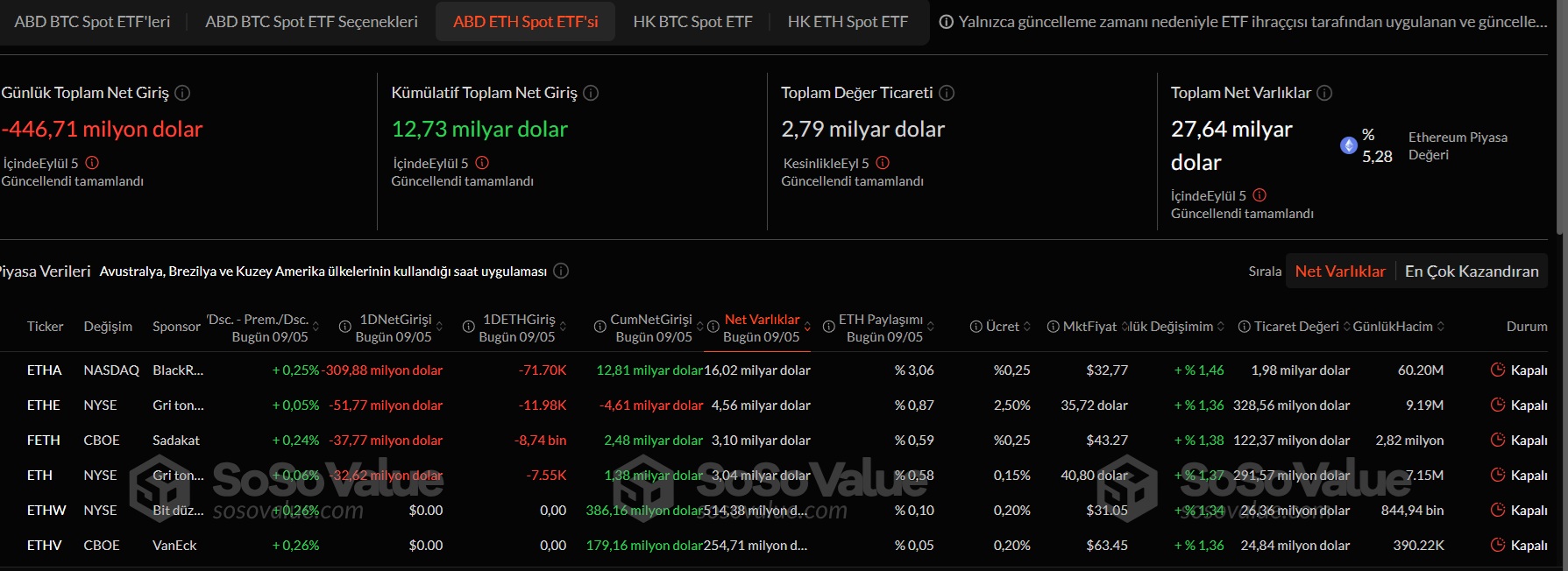Click clock status icon in ETHW row
Screen dimensions: 1568x571
(x=1498, y=510)
